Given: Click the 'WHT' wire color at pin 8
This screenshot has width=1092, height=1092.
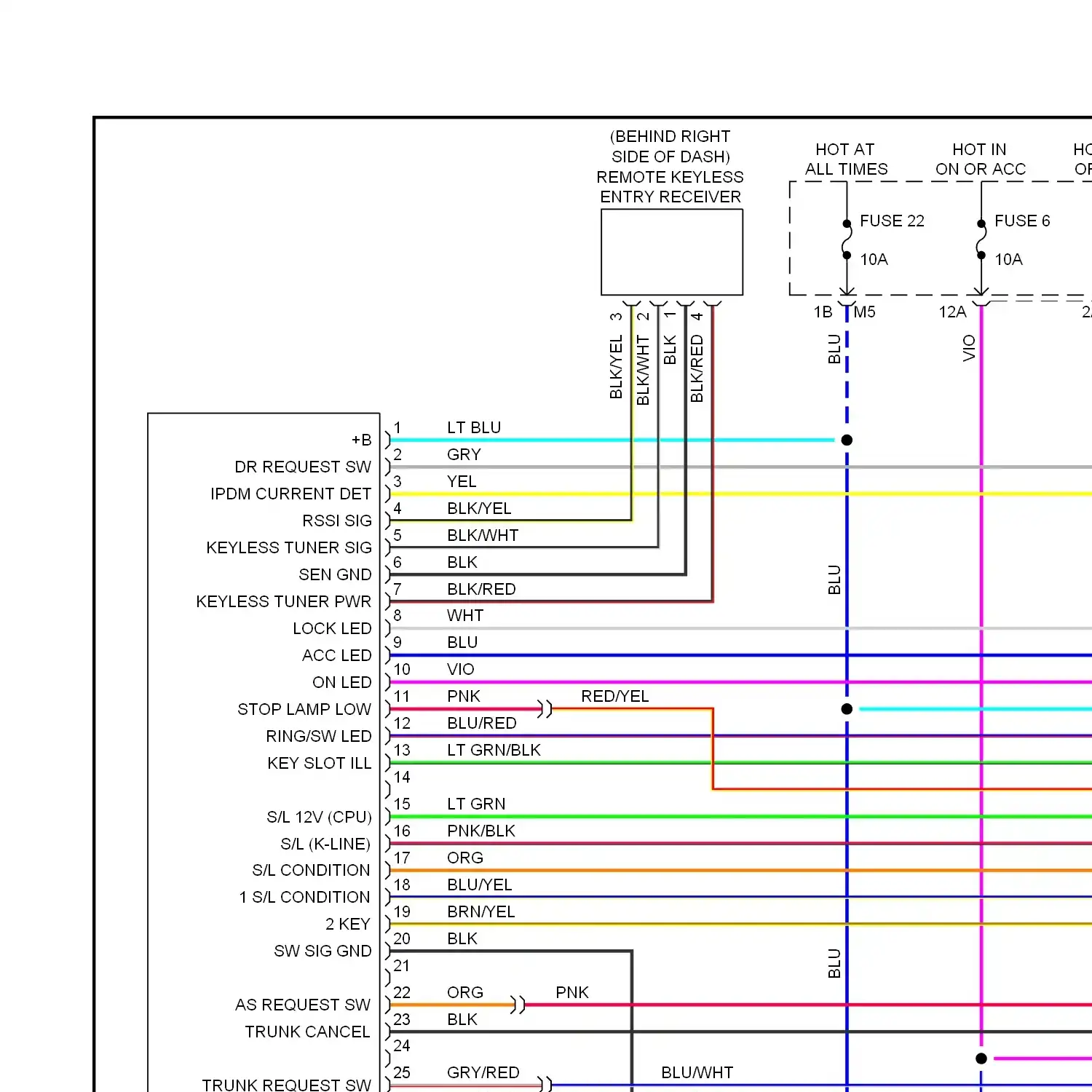Looking at the screenshot, I should pyautogui.click(x=465, y=615).
